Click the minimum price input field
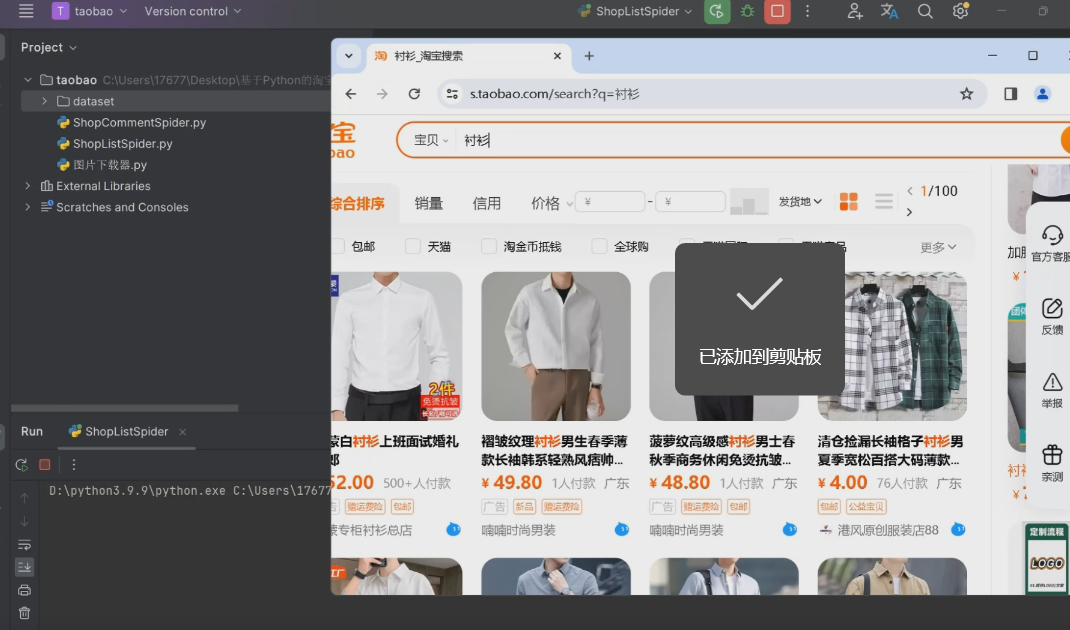Screen dimensions: 1070x630 [610, 201]
